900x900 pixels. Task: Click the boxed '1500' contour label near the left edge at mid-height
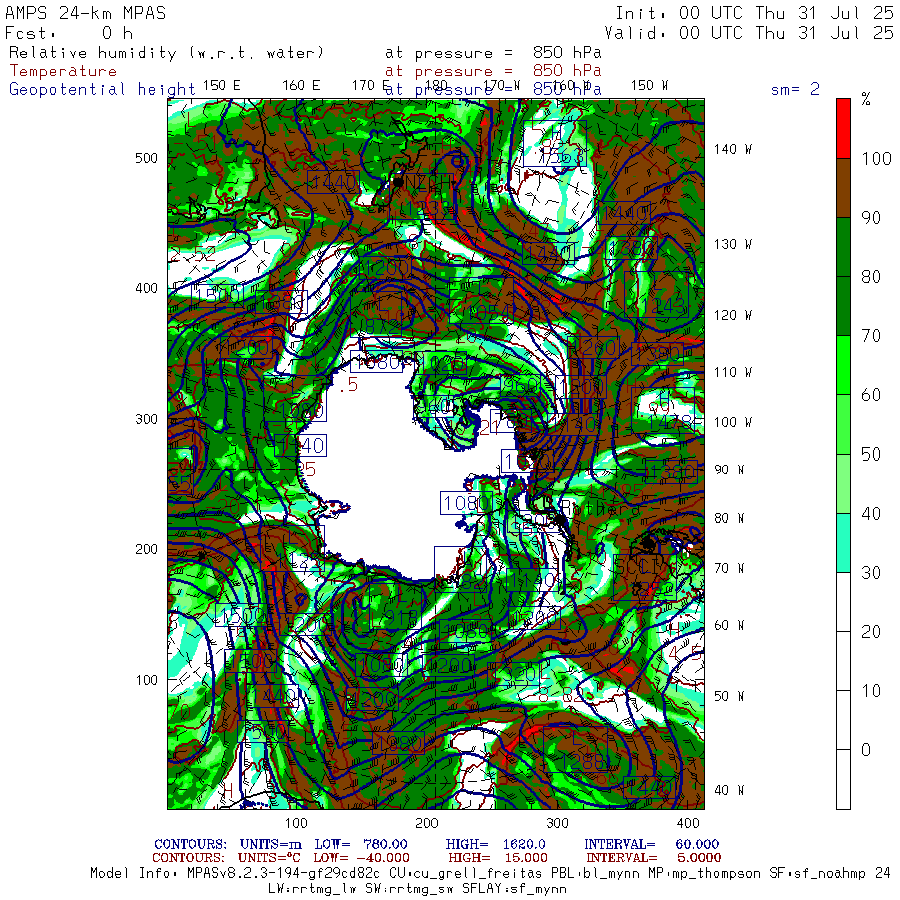218,295
